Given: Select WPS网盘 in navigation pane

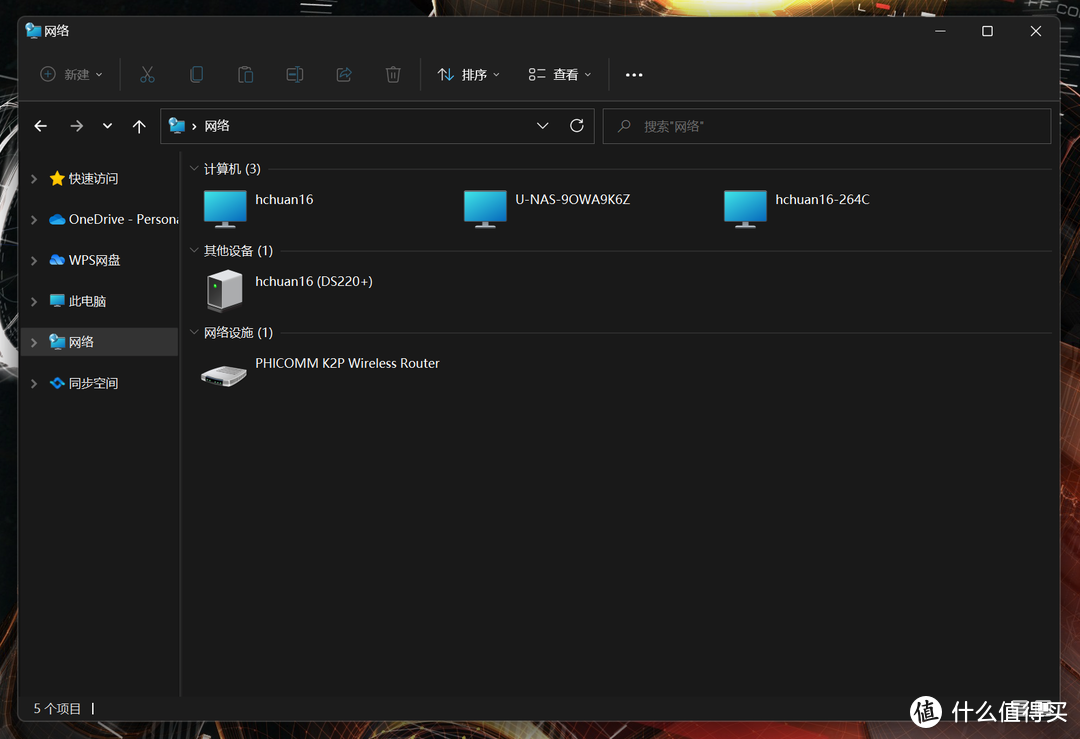Looking at the screenshot, I should 94,260.
